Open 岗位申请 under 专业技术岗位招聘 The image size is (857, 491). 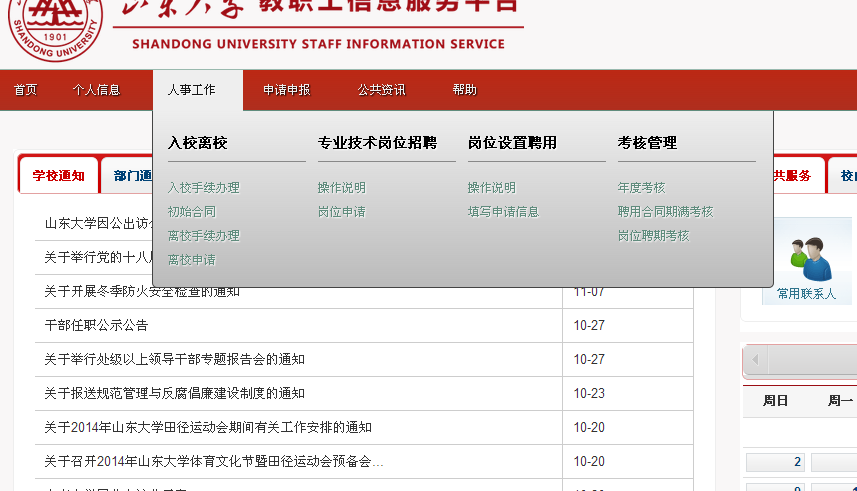pos(341,212)
